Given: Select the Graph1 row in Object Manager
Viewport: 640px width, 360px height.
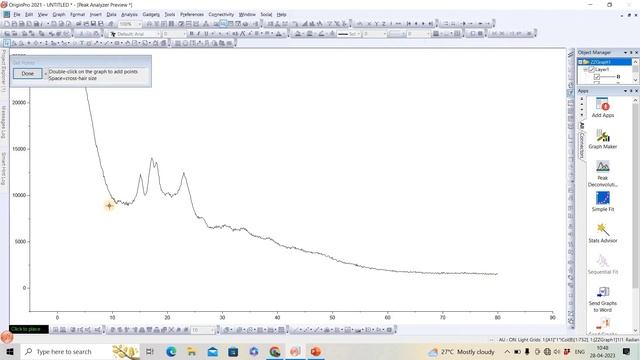Looking at the screenshot, I should [606, 62].
